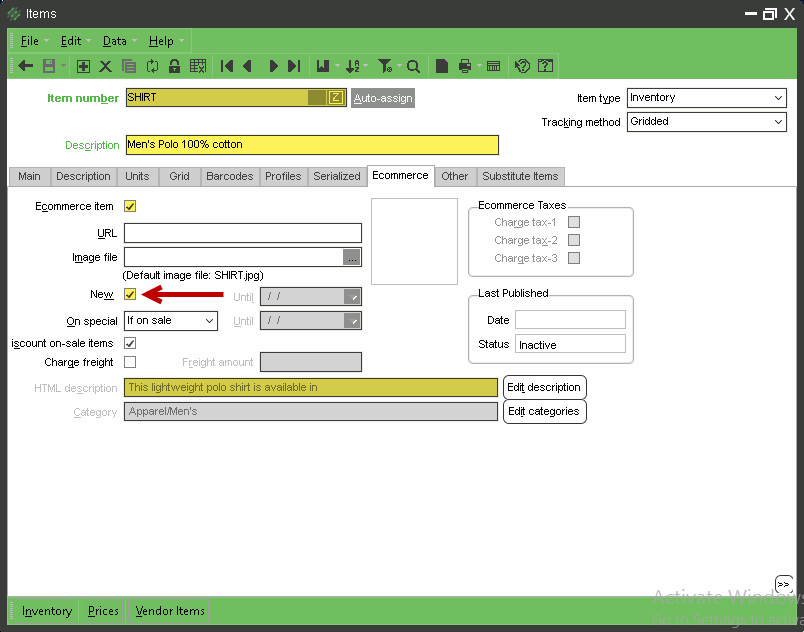Open search with magnifier icon
Screen dimensions: 804x632
pyautogui.click(x=413, y=66)
